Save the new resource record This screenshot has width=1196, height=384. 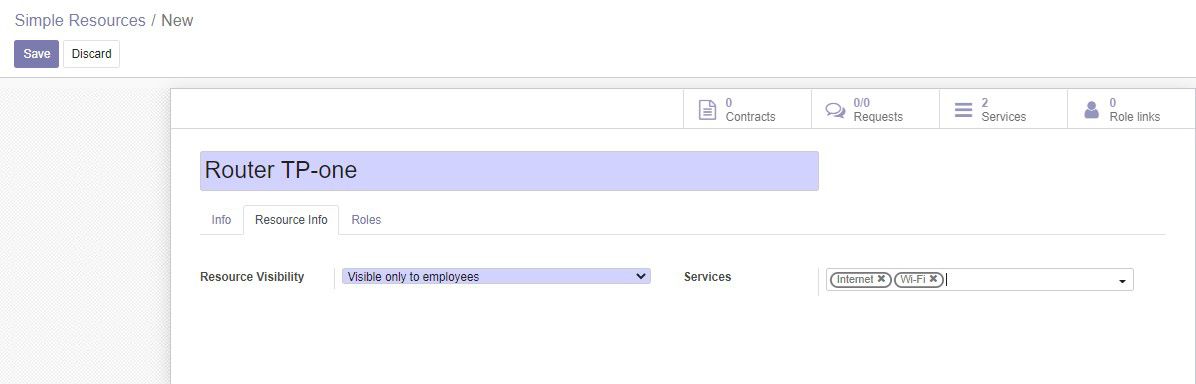[37, 54]
